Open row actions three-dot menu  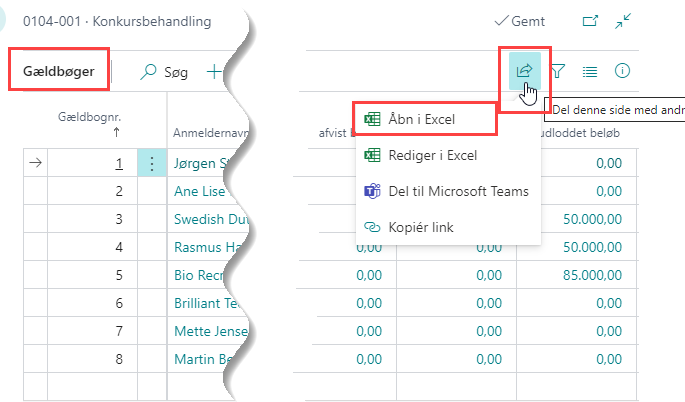(151, 163)
